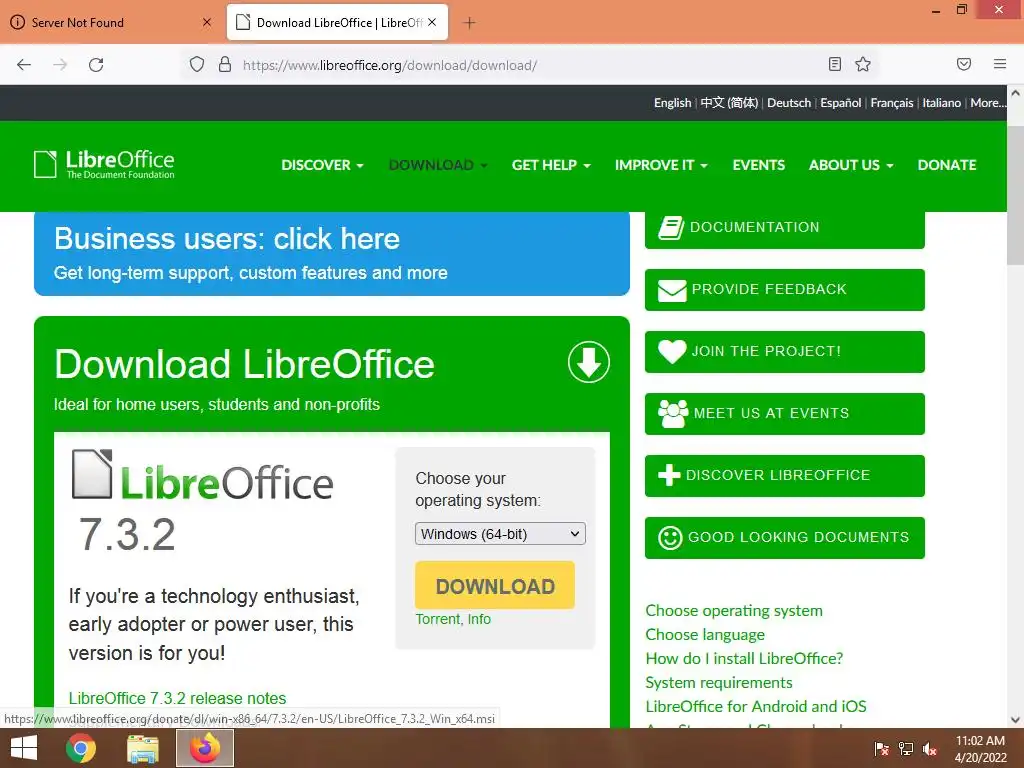Bookmark this page with the star icon
Viewport: 1024px width, 768px height.
(x=863, y=64)
